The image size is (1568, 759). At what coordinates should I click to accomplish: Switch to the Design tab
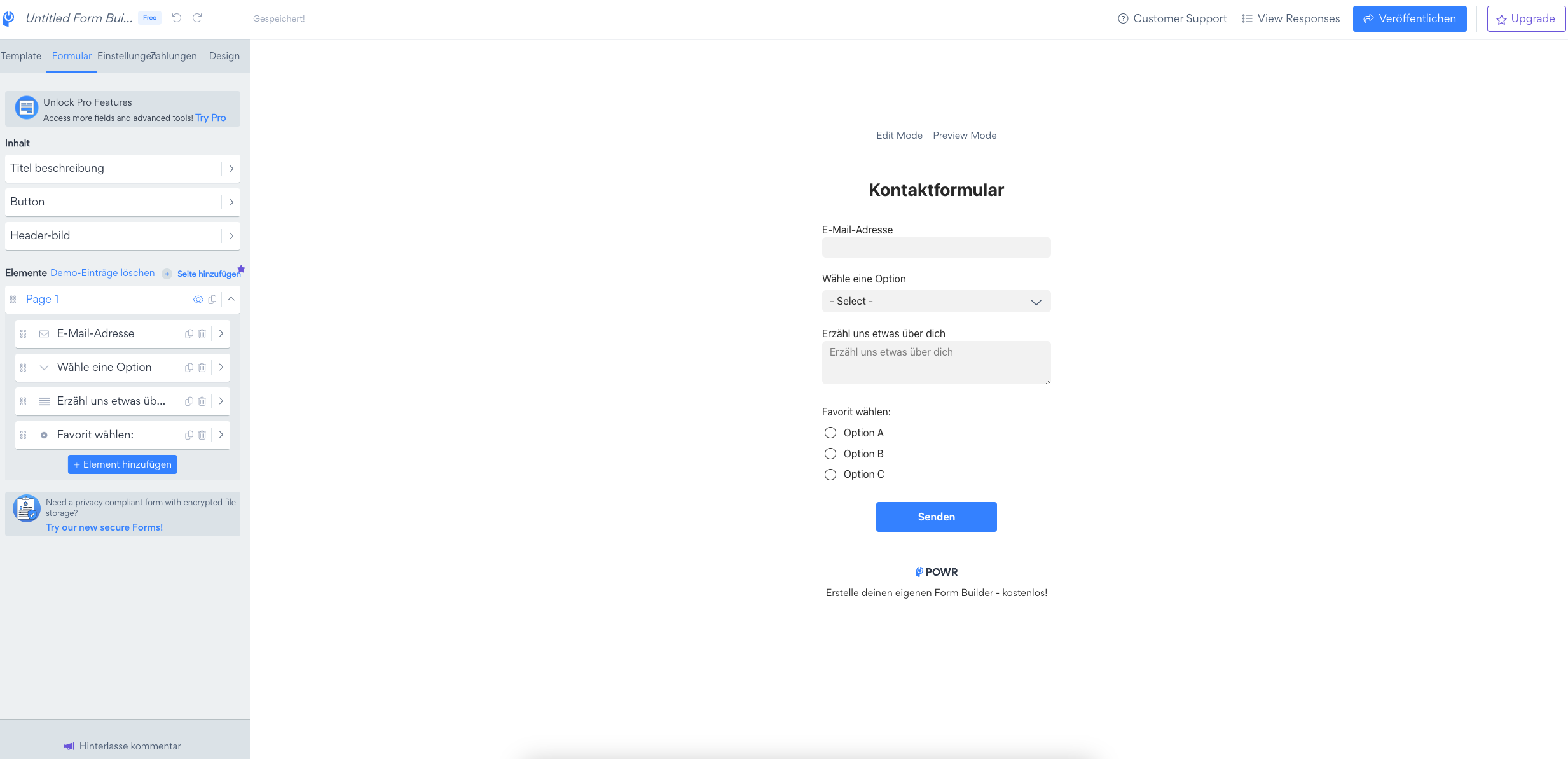224,56
